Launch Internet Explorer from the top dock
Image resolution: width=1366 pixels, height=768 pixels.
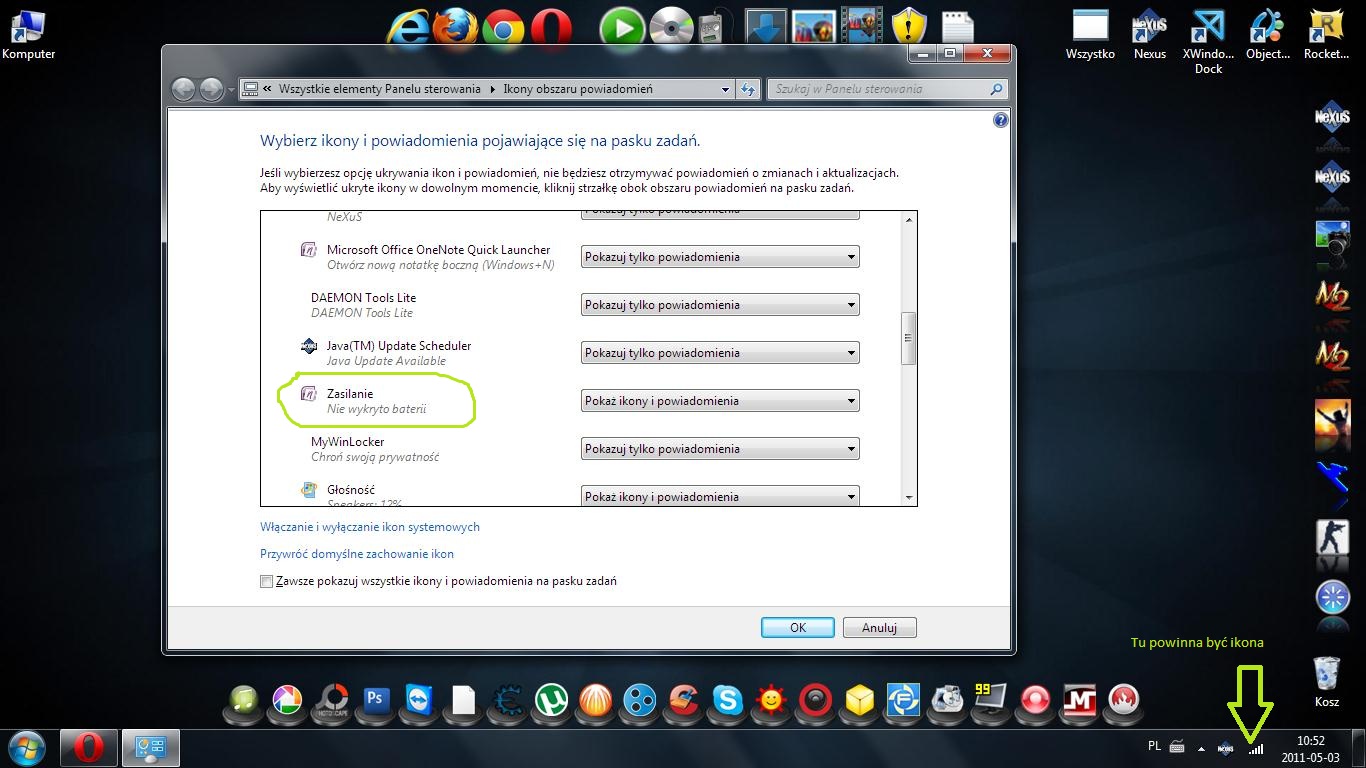[x=408, y=27]
